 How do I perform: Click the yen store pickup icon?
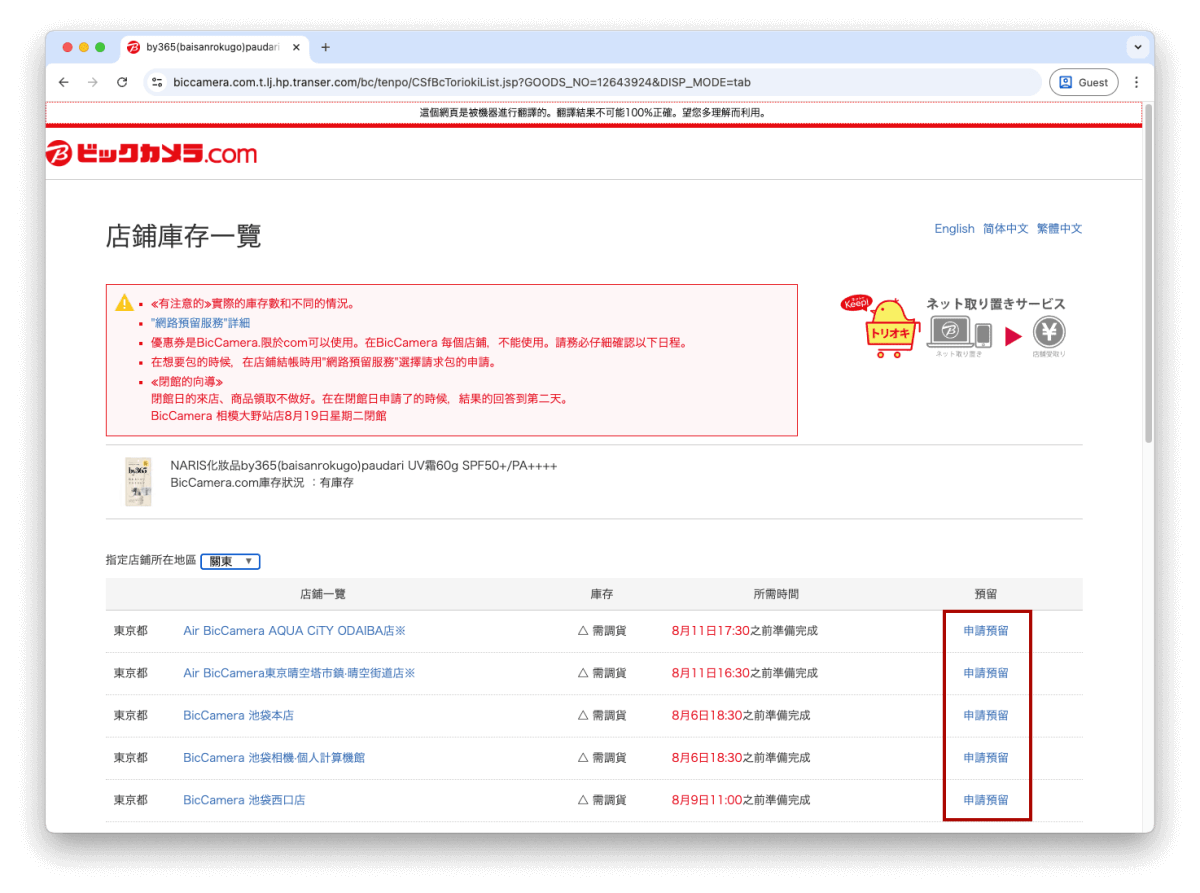point(1049,332)
